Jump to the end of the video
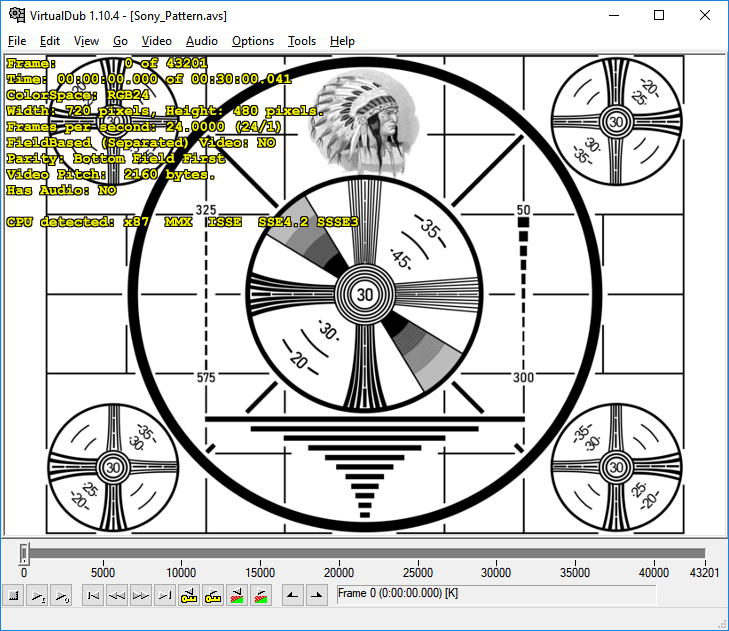 click(x=165, y=595)
